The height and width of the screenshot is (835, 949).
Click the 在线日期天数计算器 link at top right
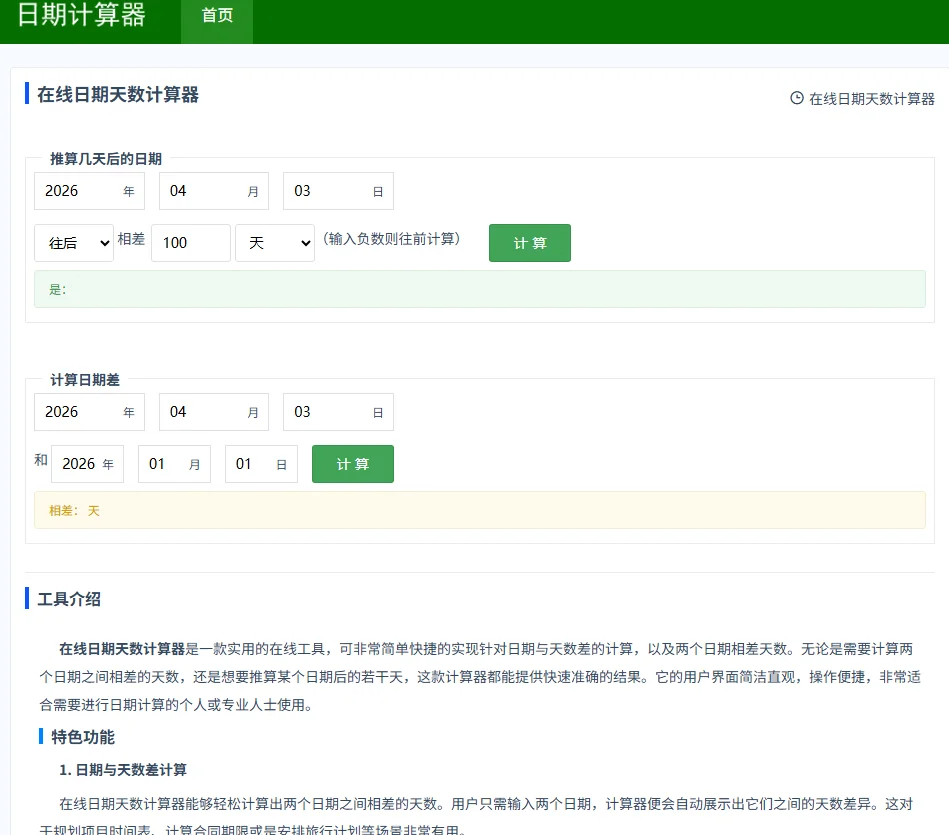(x=871, y=99)
